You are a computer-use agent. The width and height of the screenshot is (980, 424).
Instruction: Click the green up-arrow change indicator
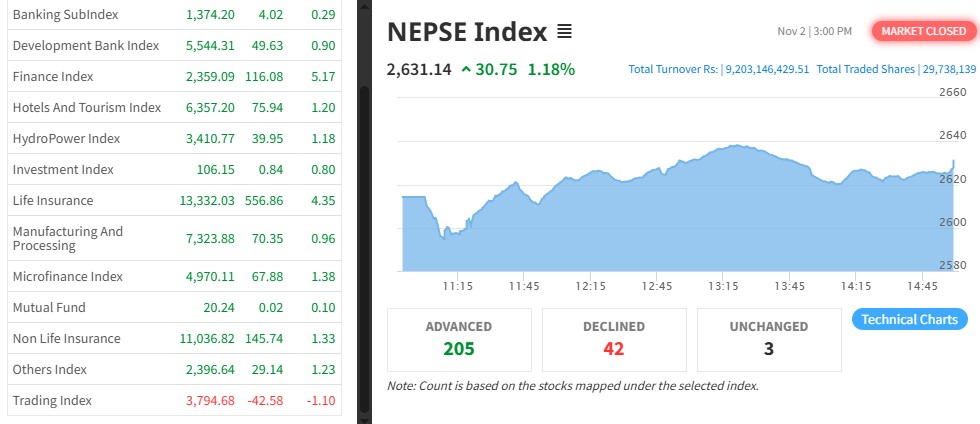click(466, 69)
